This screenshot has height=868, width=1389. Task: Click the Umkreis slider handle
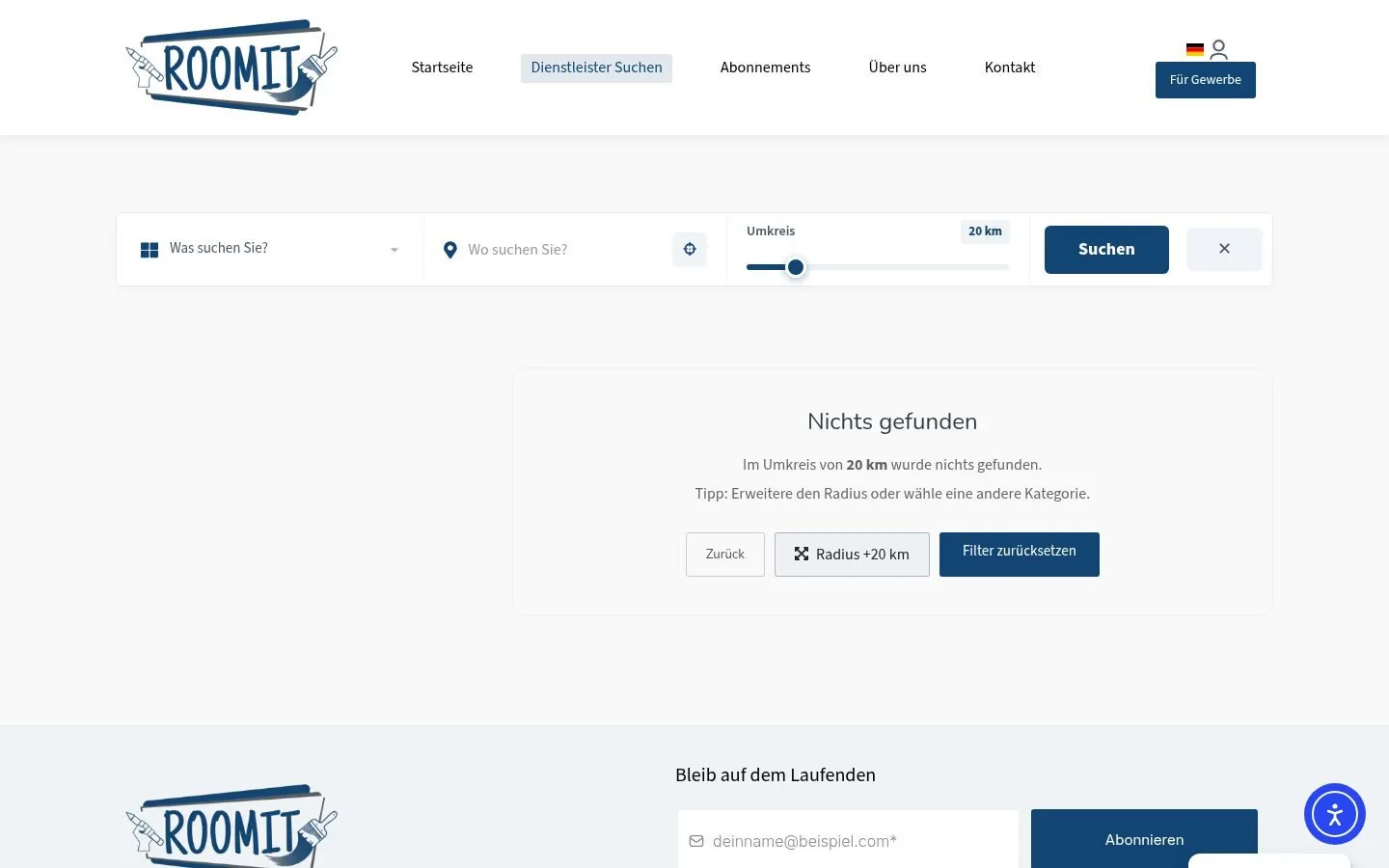pyautogui.click(x=796, y=267)
